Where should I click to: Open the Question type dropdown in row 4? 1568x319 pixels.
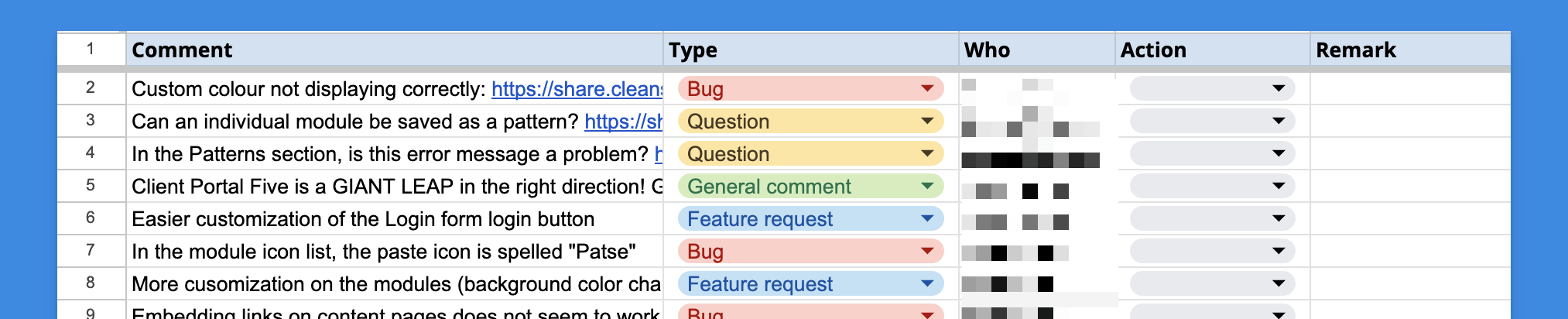pyautogui.click(x=926, y=153)
